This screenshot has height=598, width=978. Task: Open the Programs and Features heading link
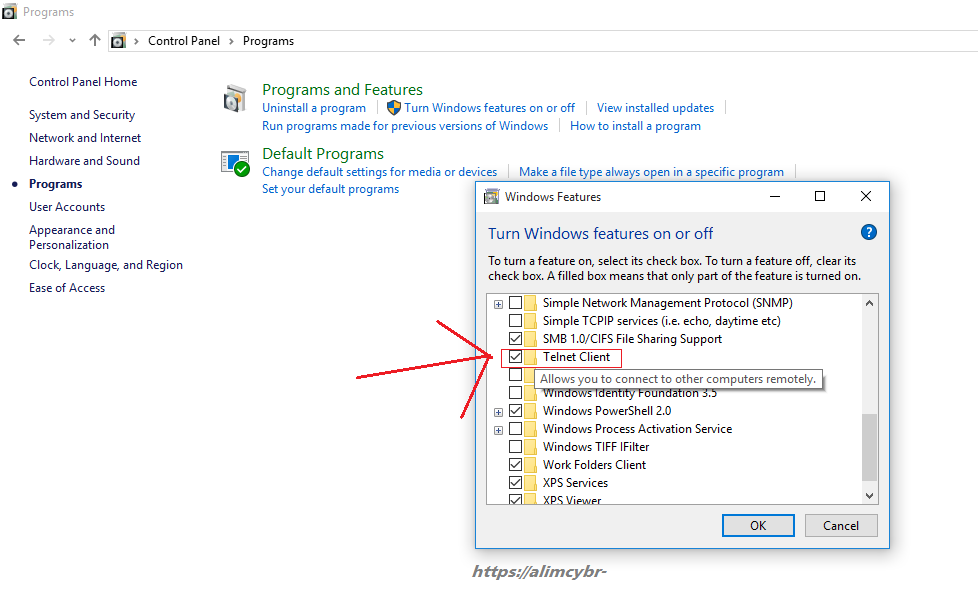coord(342,90)
